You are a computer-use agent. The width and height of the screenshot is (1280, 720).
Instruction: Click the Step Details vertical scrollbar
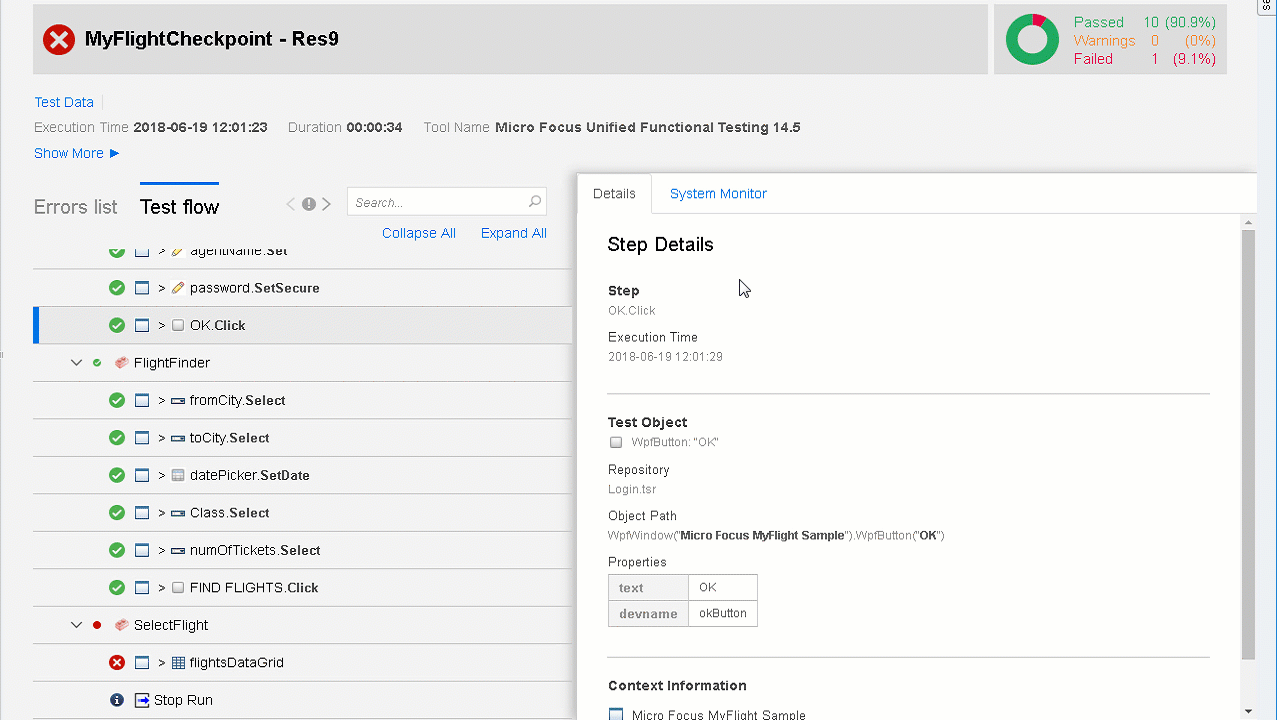click(1247, 440)
